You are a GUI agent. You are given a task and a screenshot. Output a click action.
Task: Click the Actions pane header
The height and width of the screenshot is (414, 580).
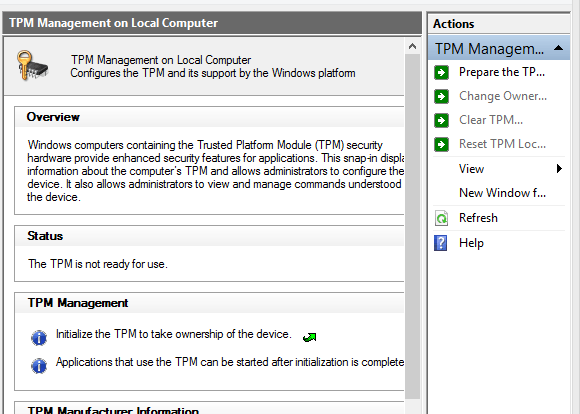499,24
